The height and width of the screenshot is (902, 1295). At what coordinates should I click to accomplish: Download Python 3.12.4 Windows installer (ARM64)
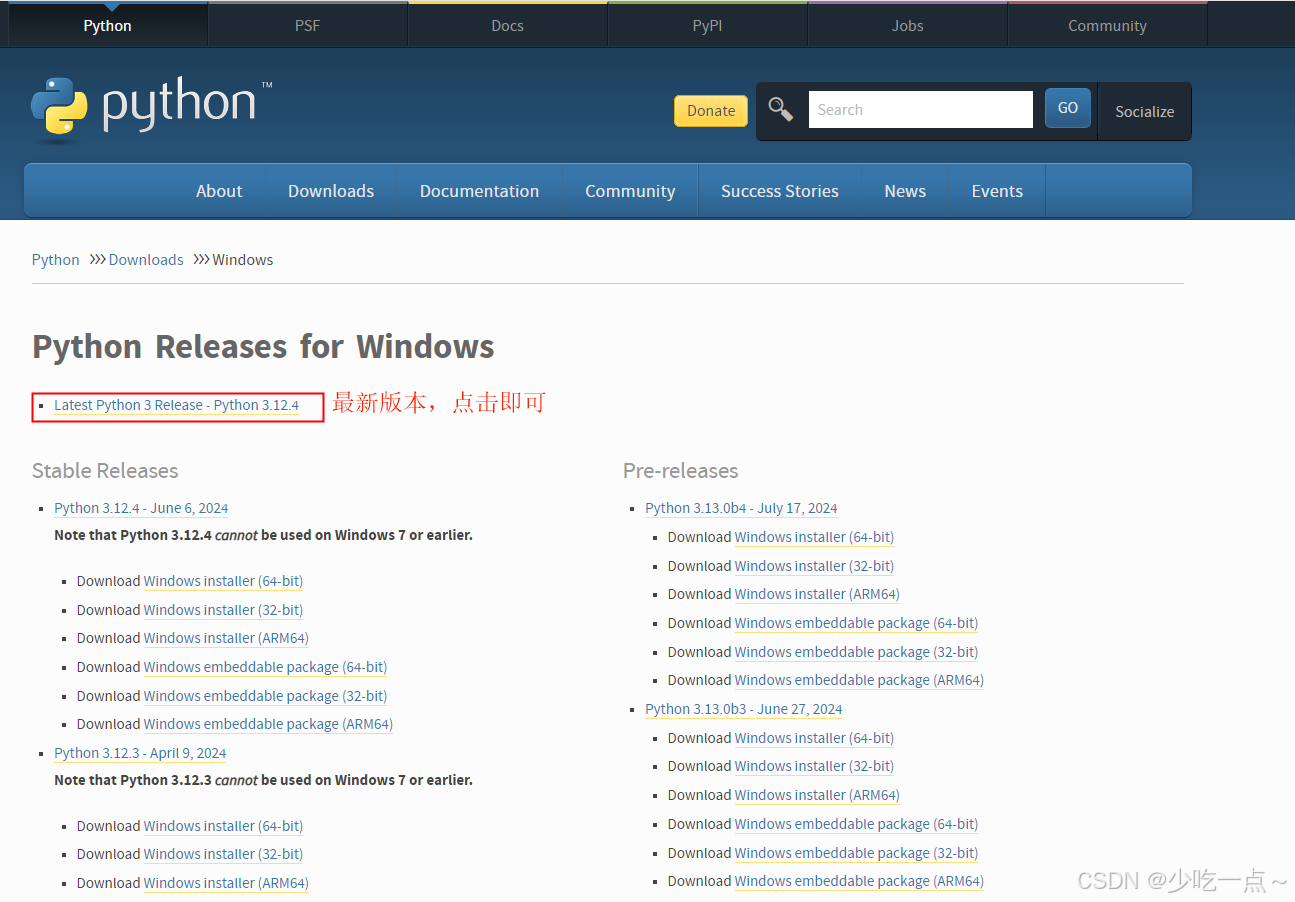pyautogui.click(x=226, y=638)
